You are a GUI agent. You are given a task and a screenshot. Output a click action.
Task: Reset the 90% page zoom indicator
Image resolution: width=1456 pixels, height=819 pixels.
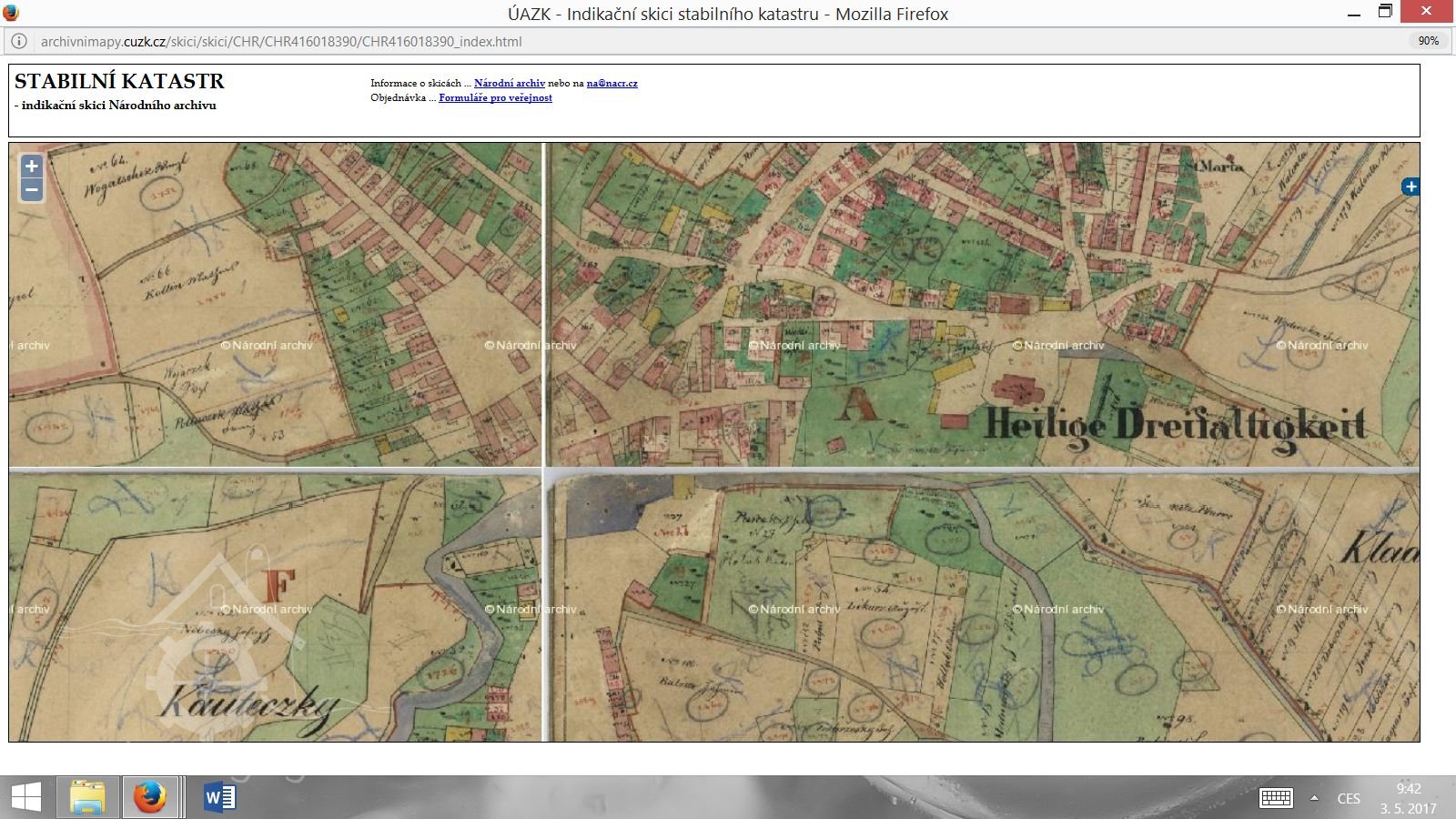point(1428,41)
